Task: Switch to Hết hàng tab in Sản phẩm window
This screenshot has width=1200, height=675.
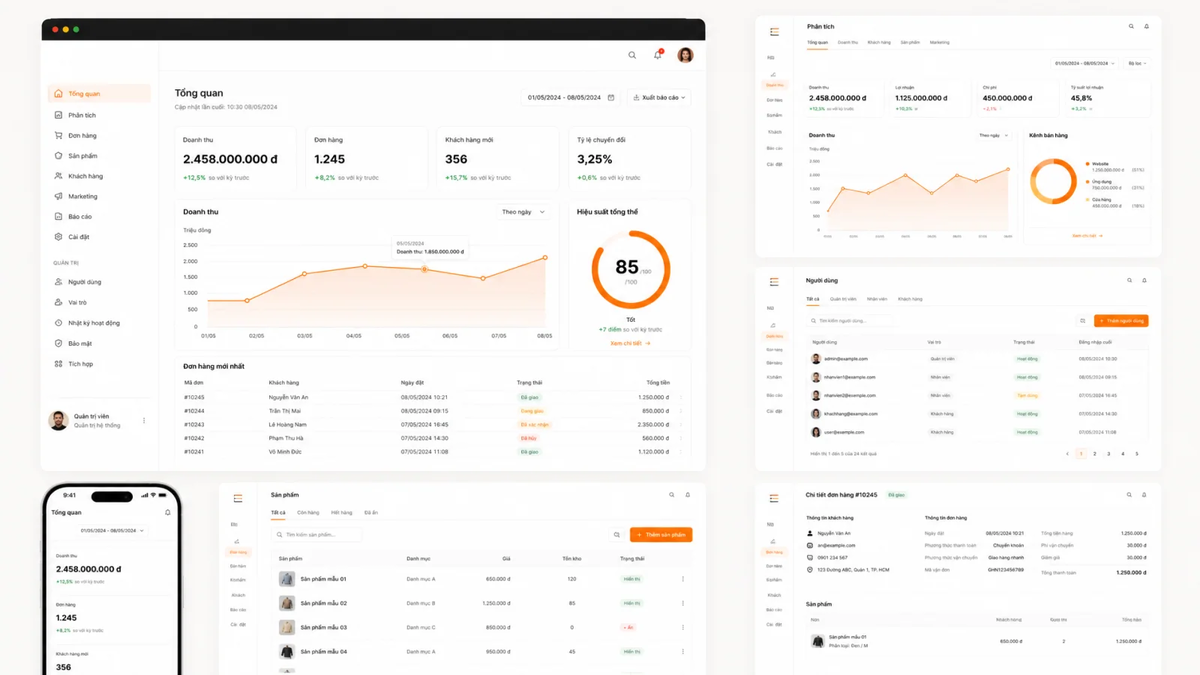Action: point(342,512)
